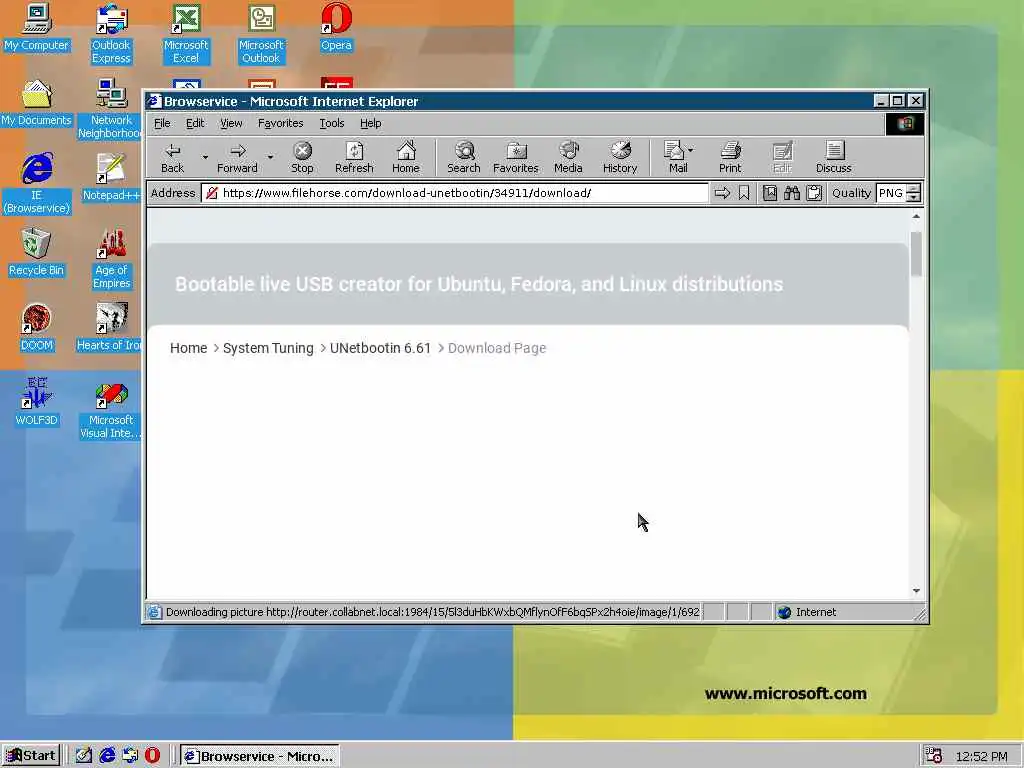The height and width of the screenshot is (768, 1024).
Task: Print the page via Print button
Action: [x=730, y=157]
